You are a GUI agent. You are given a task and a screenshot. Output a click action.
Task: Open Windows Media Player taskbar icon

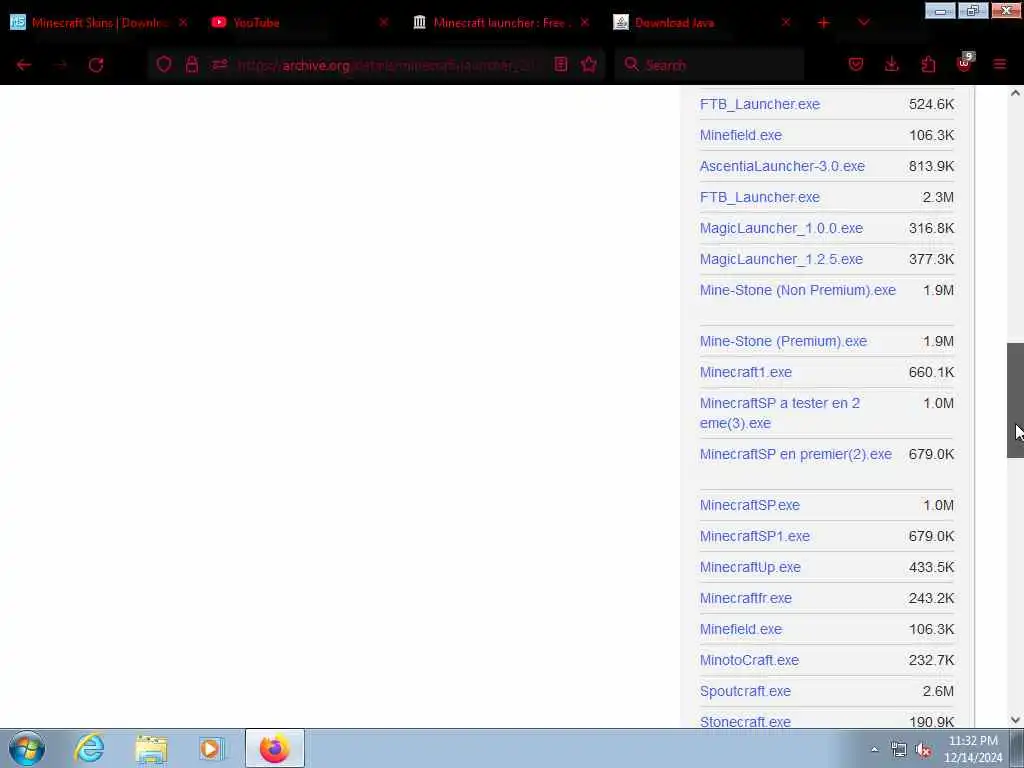[212, 748]
